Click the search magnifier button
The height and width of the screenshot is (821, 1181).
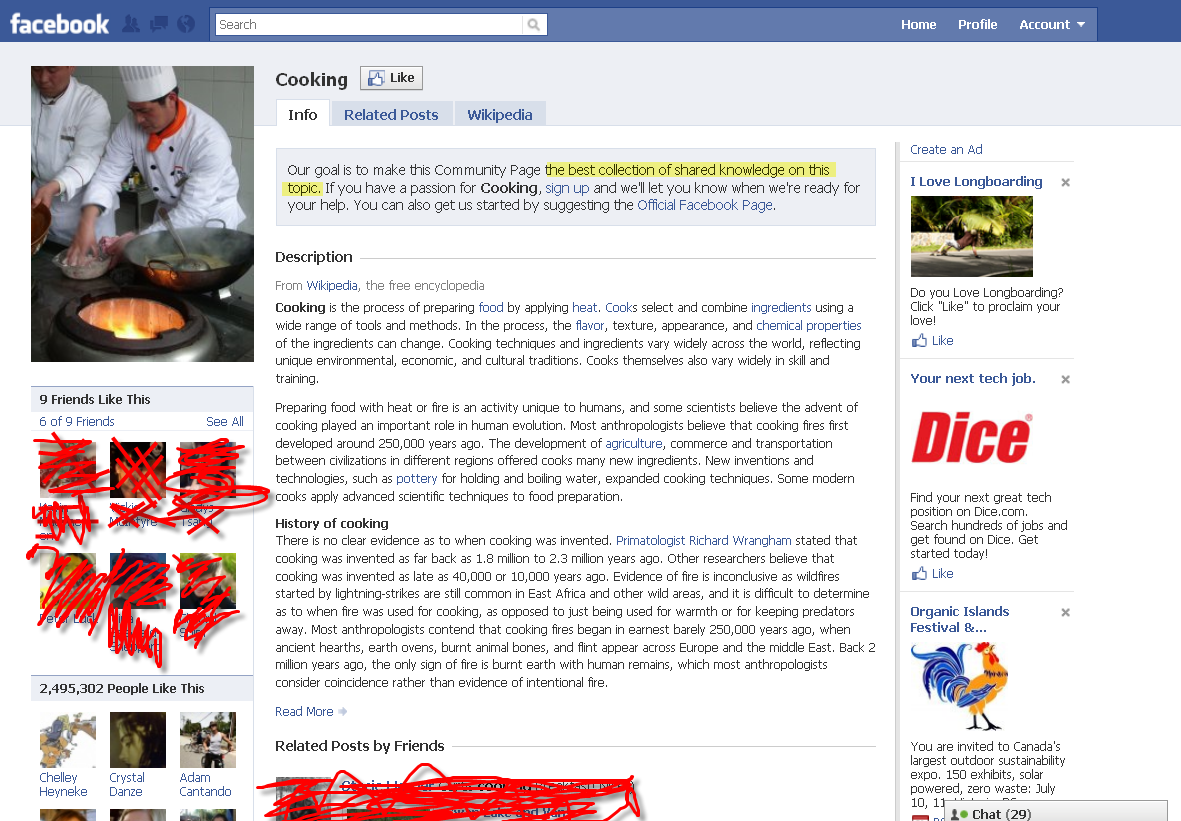pos(535,25)
